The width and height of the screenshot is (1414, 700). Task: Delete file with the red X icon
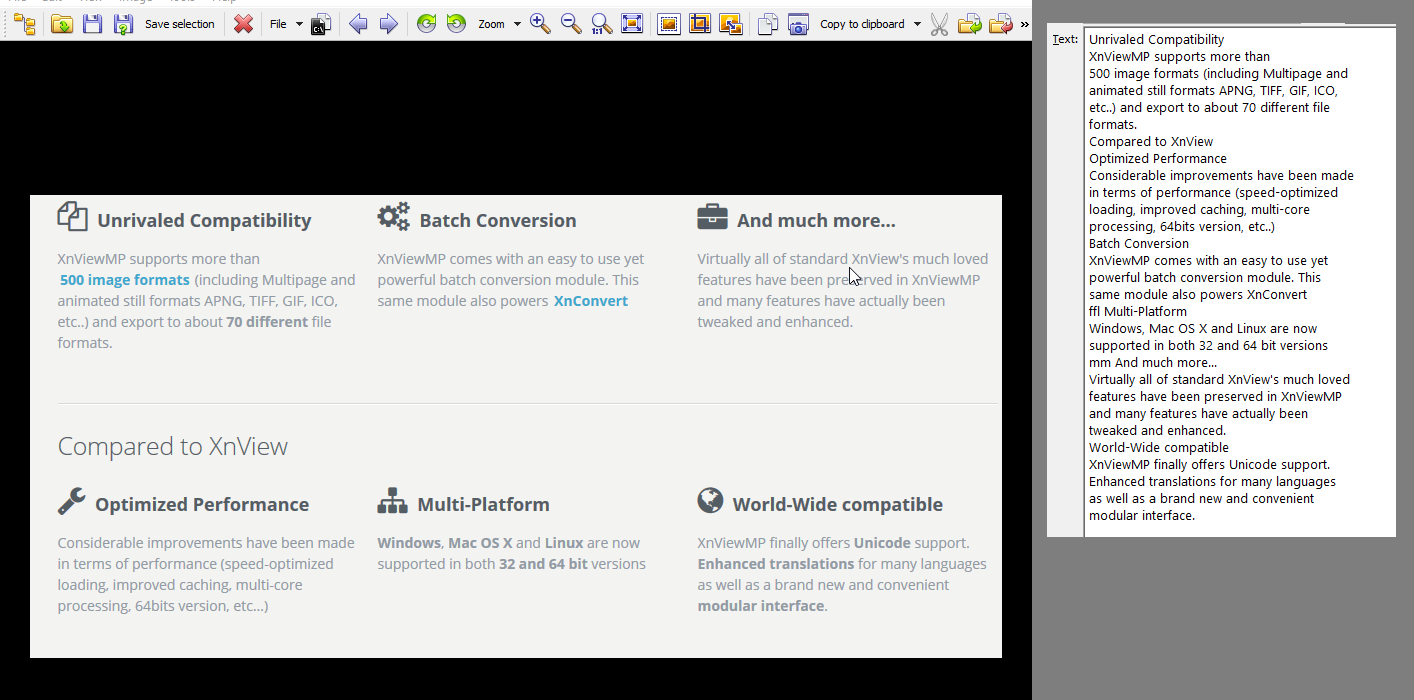[x=243, y=24]
